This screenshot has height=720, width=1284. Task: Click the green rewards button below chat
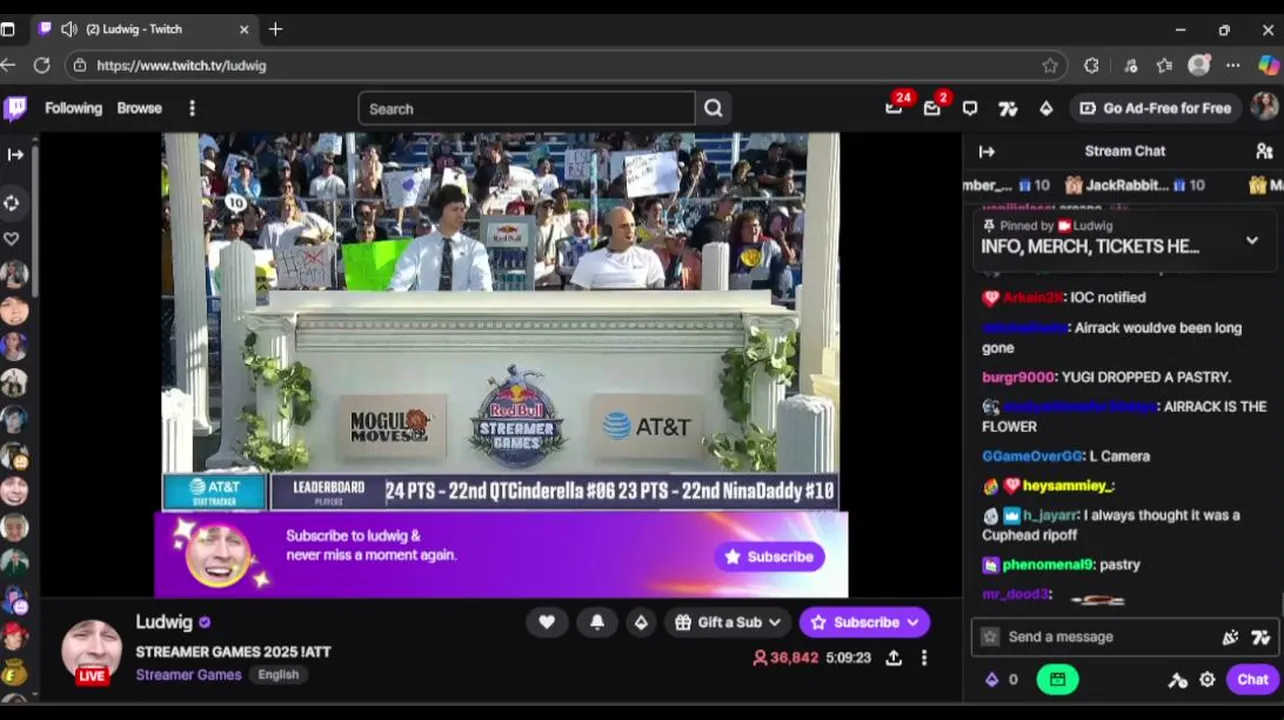click(1058, 679)
